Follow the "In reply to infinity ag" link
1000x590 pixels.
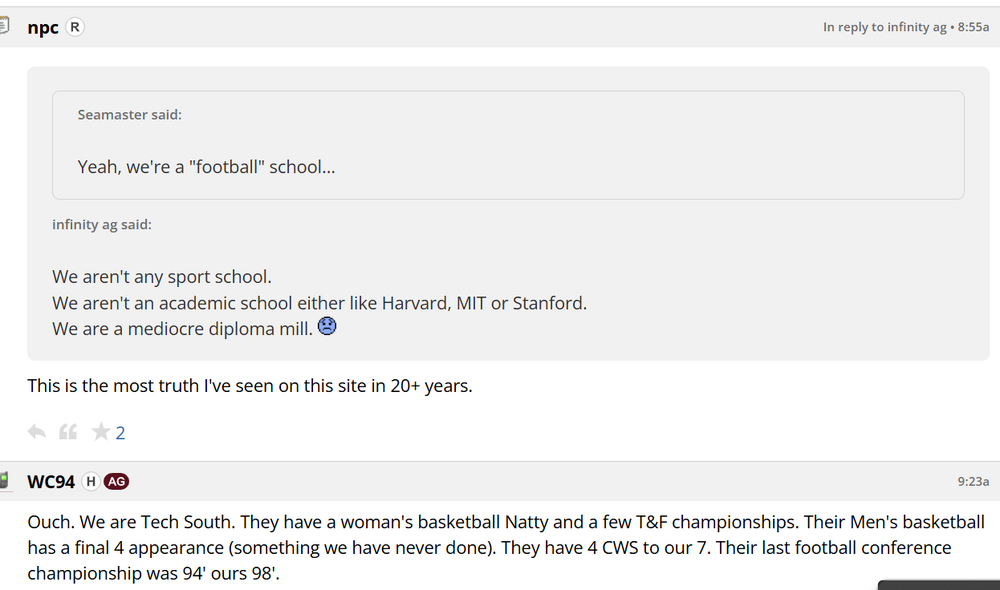point(884,28)
